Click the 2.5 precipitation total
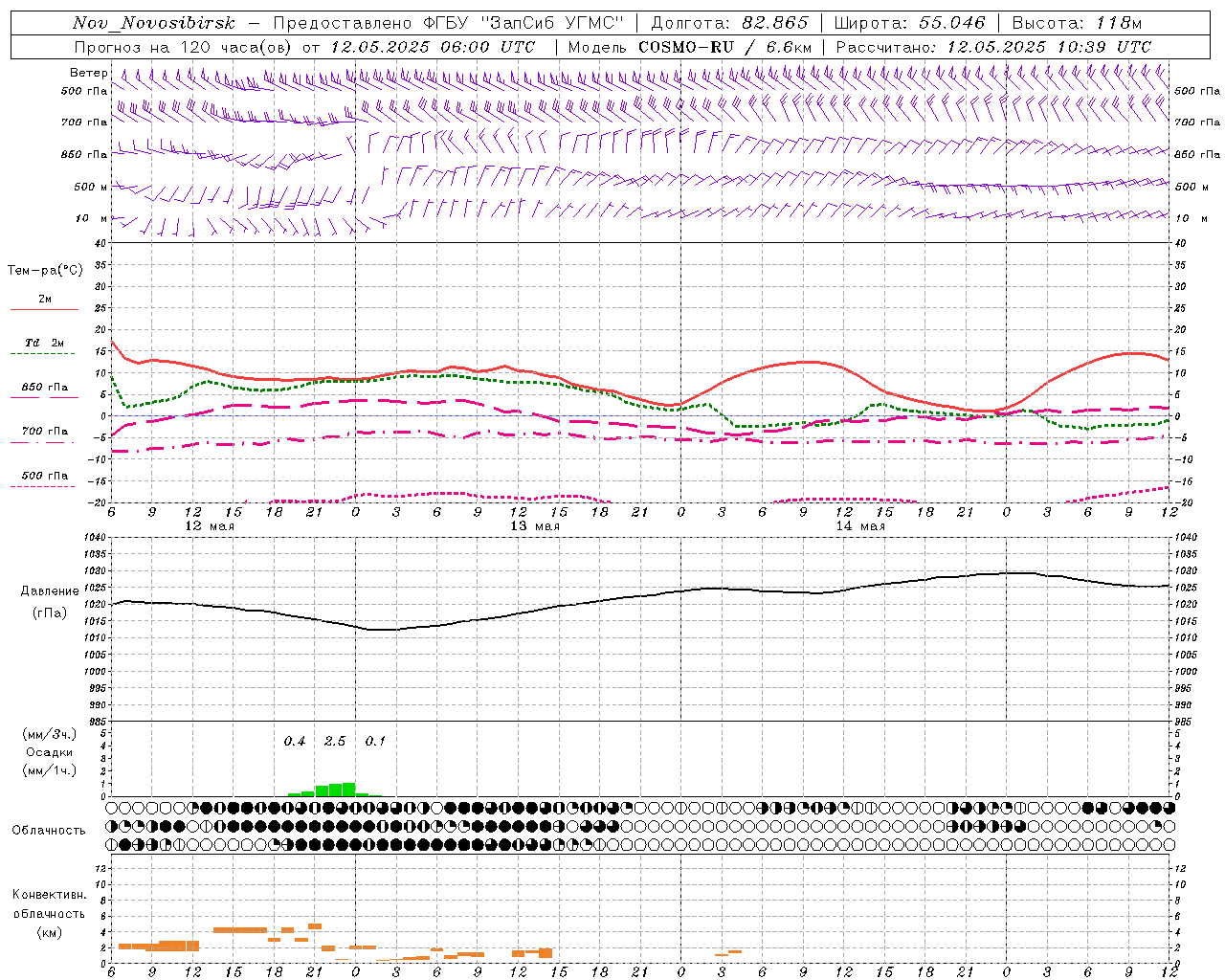This screenshot has height=980, width=1225. pos(335,742)
